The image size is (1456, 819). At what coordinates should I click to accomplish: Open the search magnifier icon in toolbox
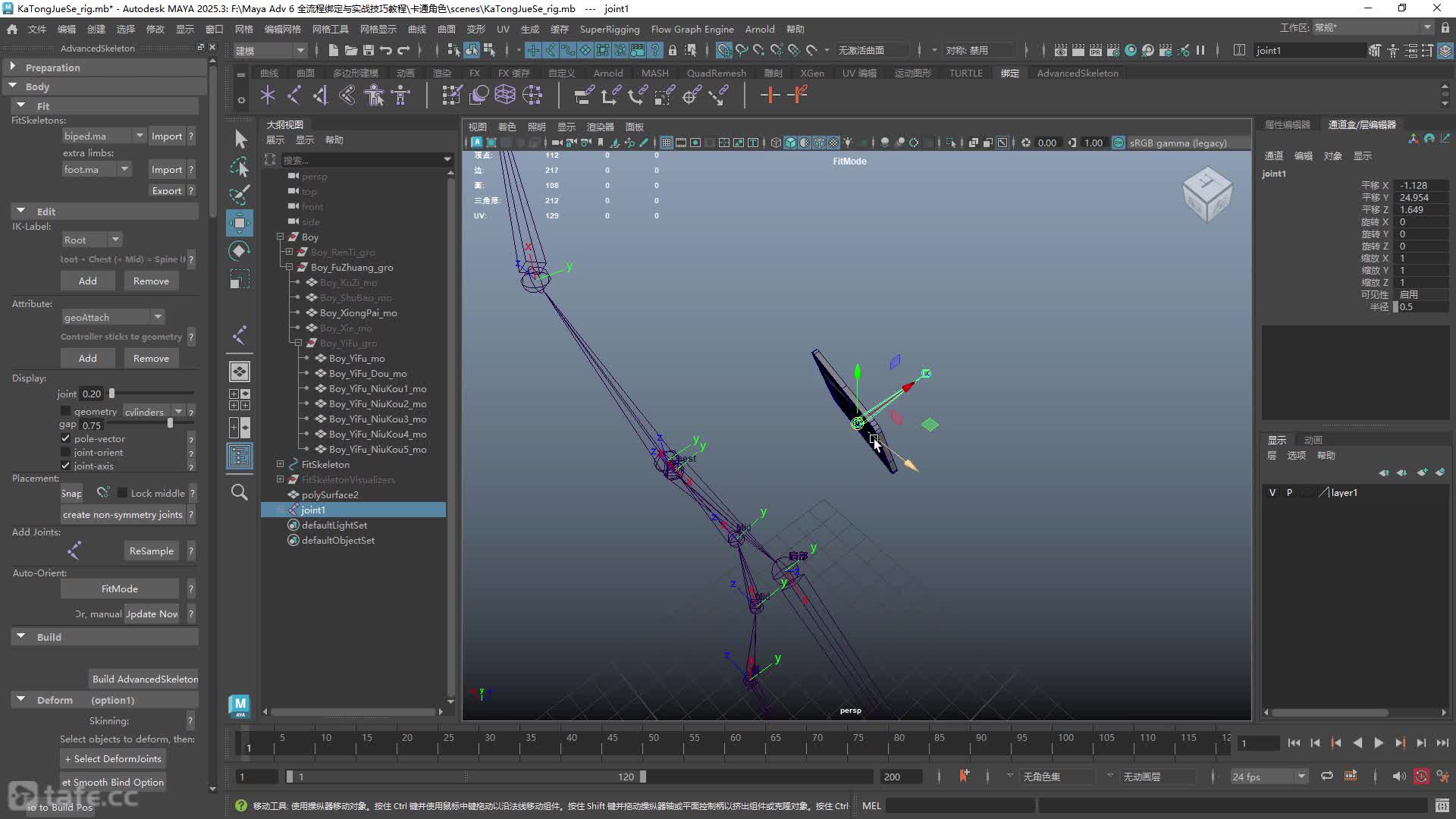pos(240,492)
